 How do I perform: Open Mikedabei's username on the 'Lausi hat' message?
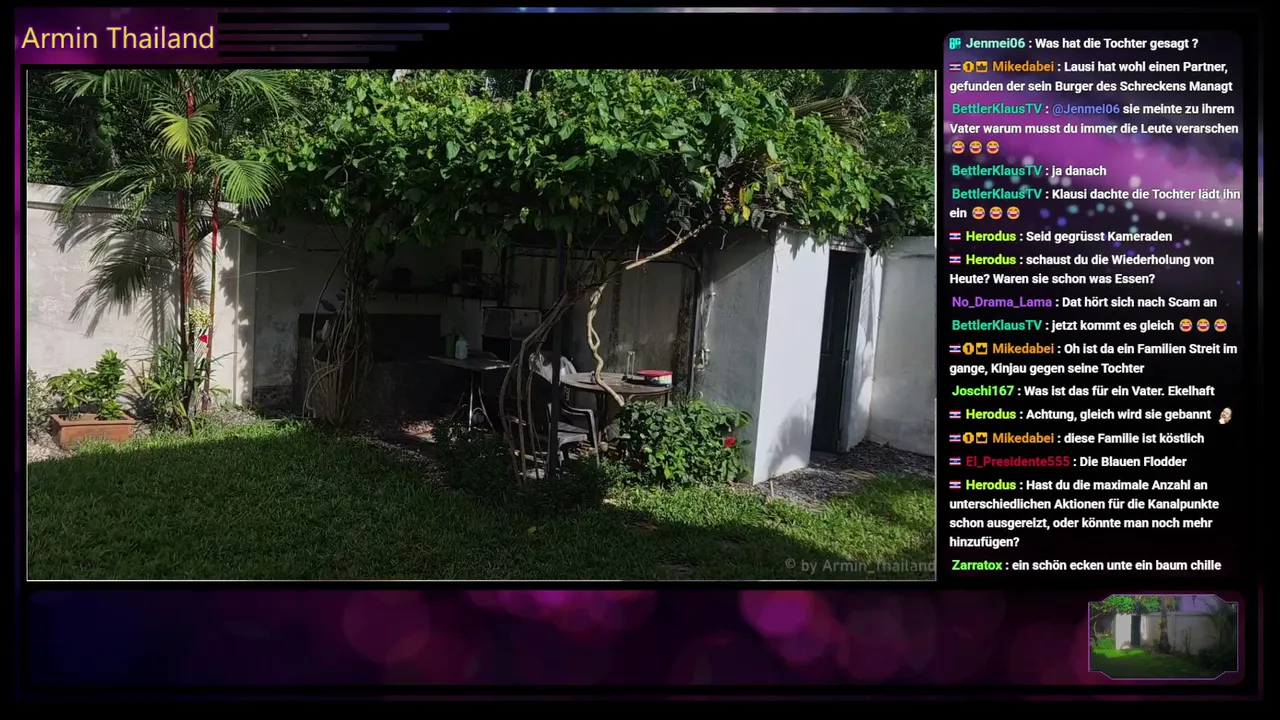1023,67
